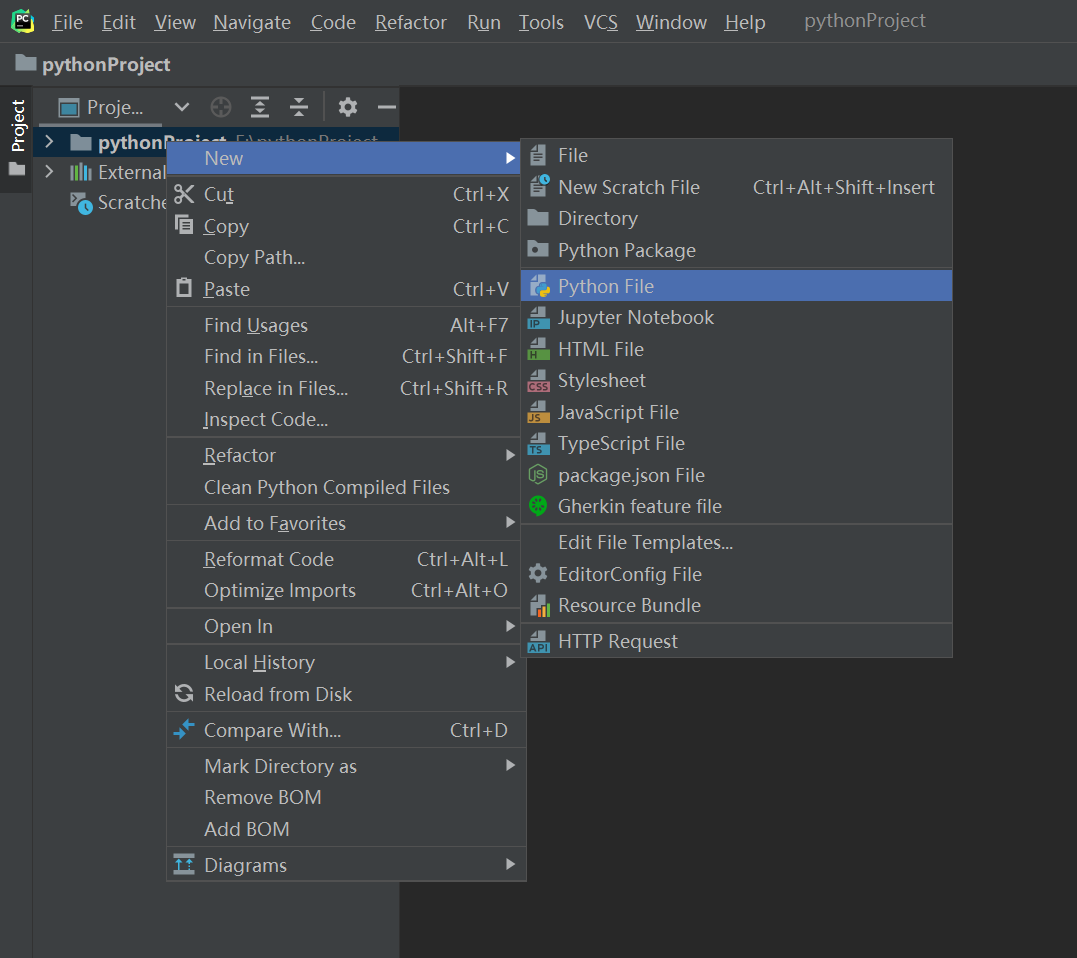Click the Resource Bundle chart icon
Image resolution: width=1077 pixels, height=958 pixels.
point(540,606)
